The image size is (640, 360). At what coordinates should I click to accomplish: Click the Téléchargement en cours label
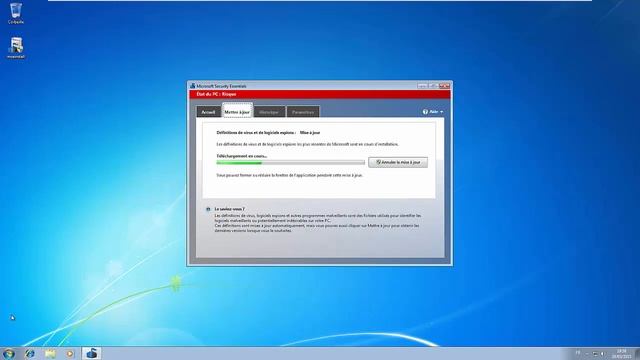click(x=242, y=156)
